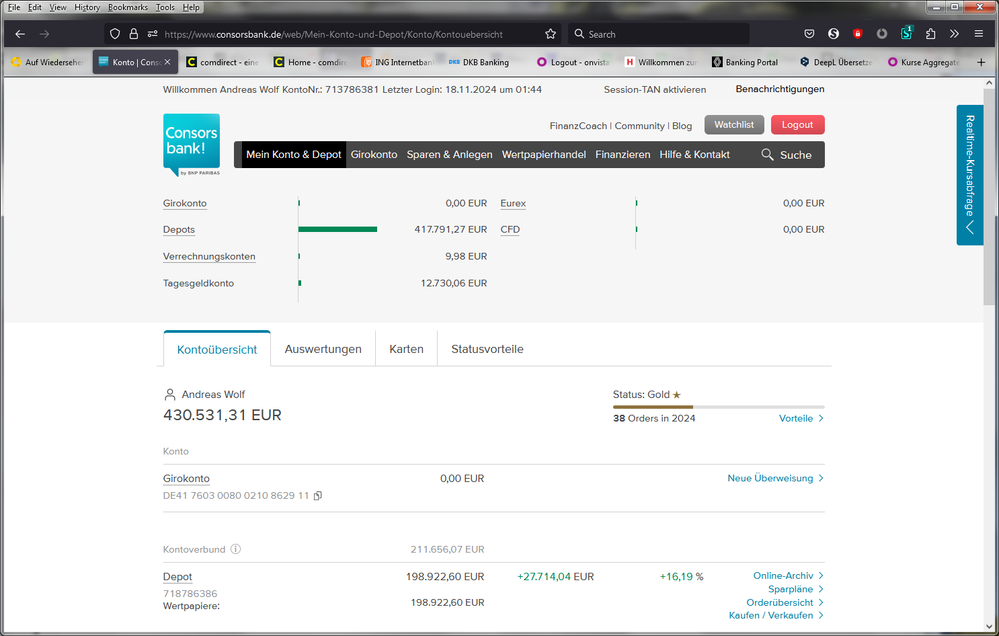Viewport: 999px width, 636px height.
Task: Close the Konto | Consors tab
Action: click(168, 62)
